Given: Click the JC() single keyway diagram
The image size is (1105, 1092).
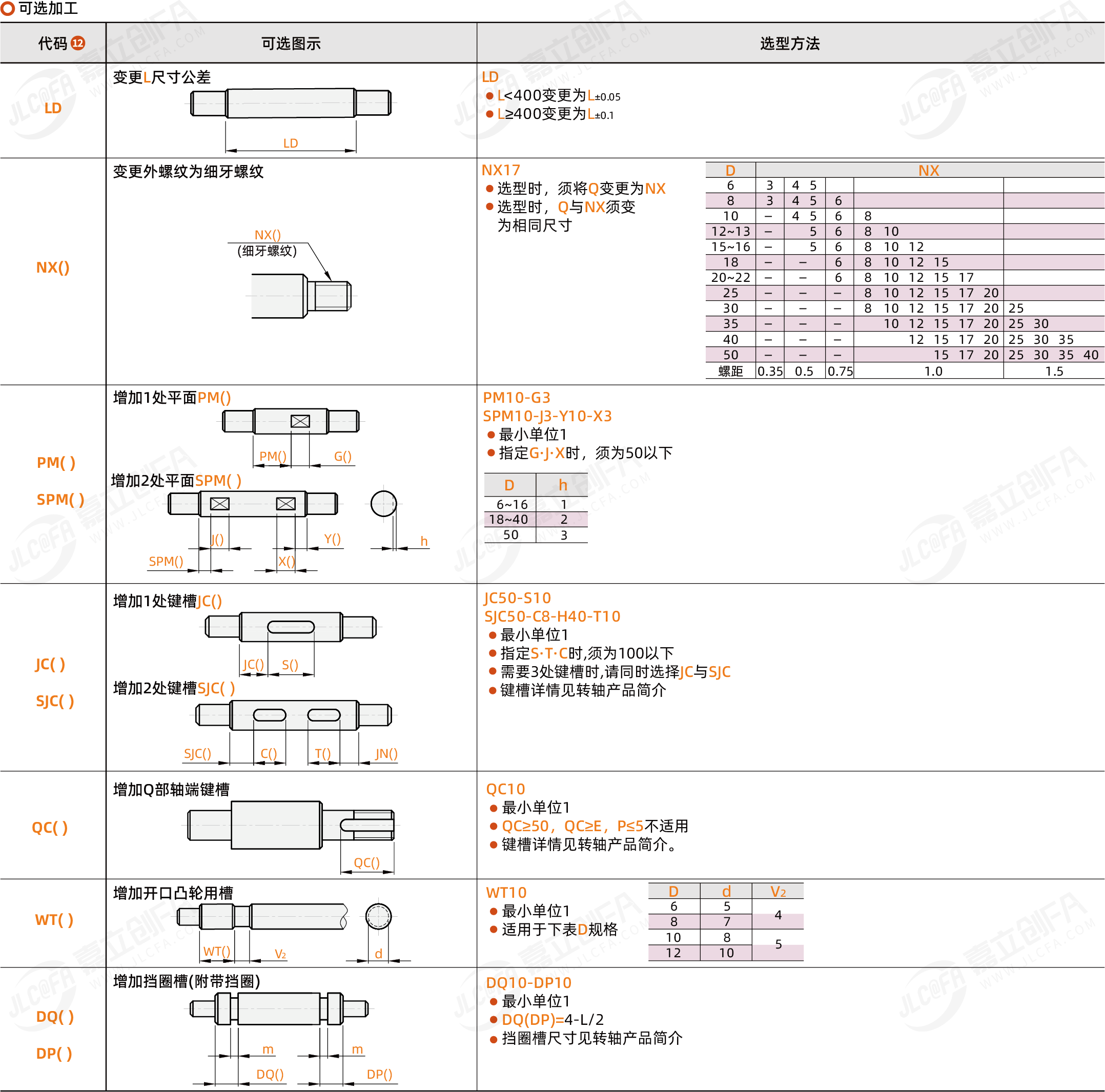Looking at the screenshot, I should [291, 627].
